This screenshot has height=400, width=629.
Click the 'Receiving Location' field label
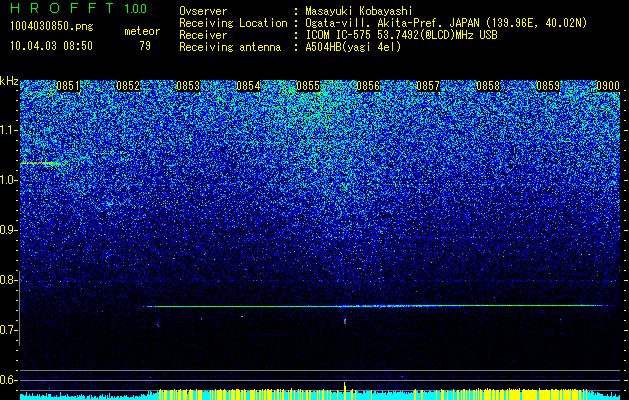(233, 23)
